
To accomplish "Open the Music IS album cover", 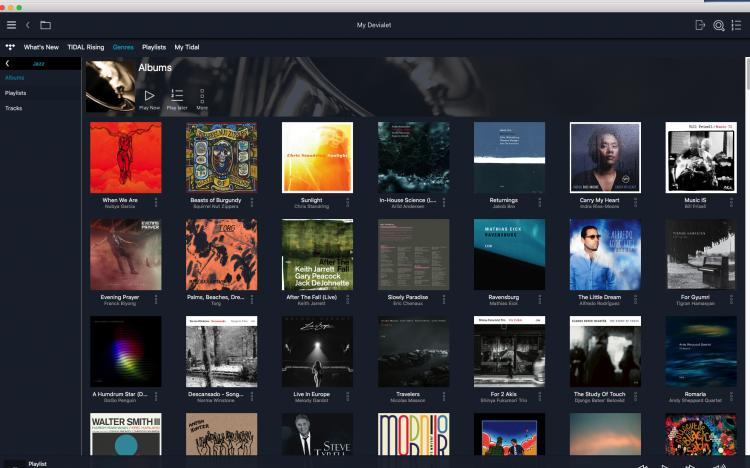I will tap(701, 157).
